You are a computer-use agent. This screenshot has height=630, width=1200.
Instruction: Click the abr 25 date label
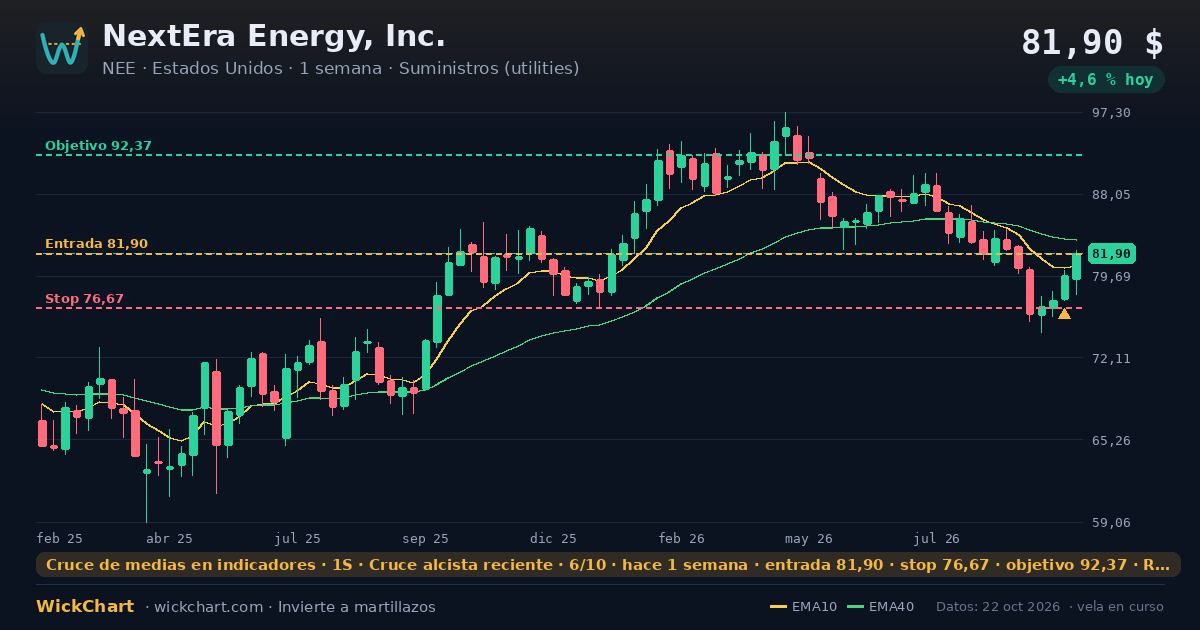[x=169, y=538]
